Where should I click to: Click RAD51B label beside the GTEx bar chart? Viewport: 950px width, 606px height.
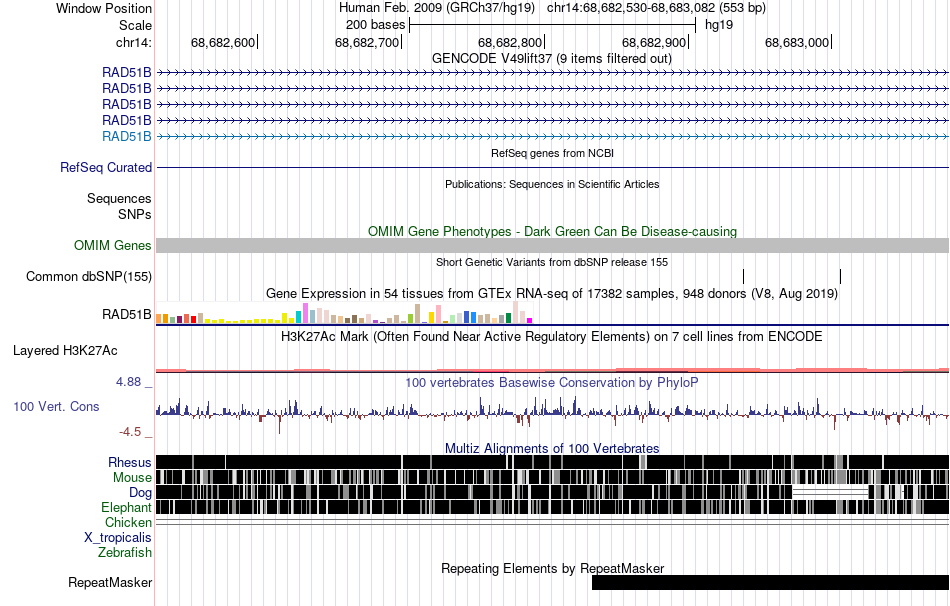pos(127,315)
